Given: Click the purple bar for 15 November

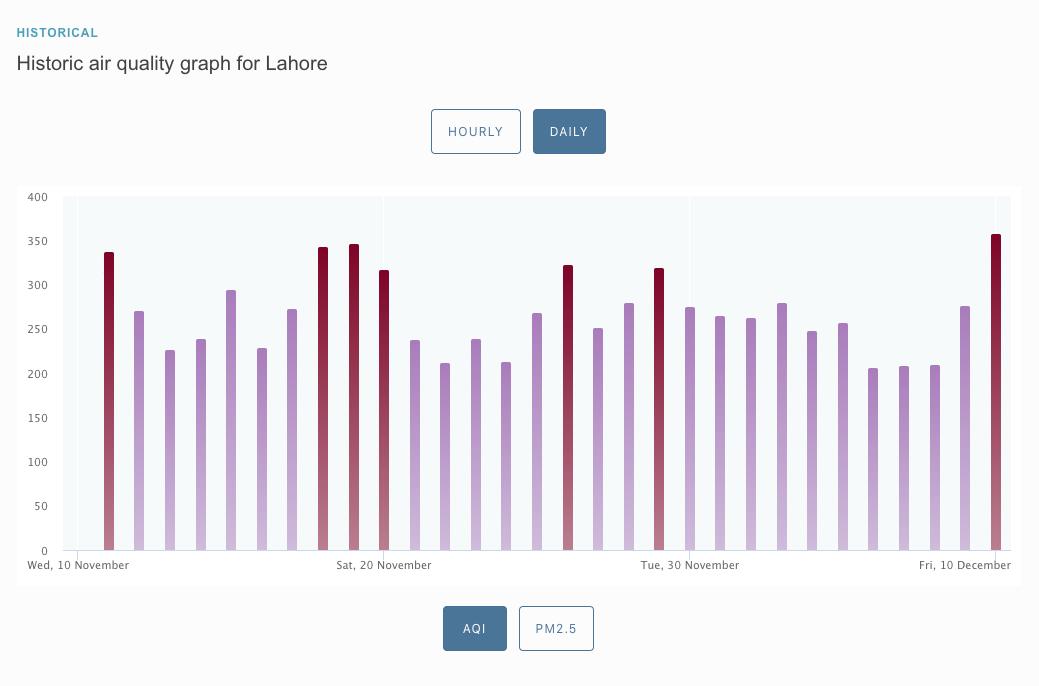Looking at the screenshot, I should (x=231, y=420).
